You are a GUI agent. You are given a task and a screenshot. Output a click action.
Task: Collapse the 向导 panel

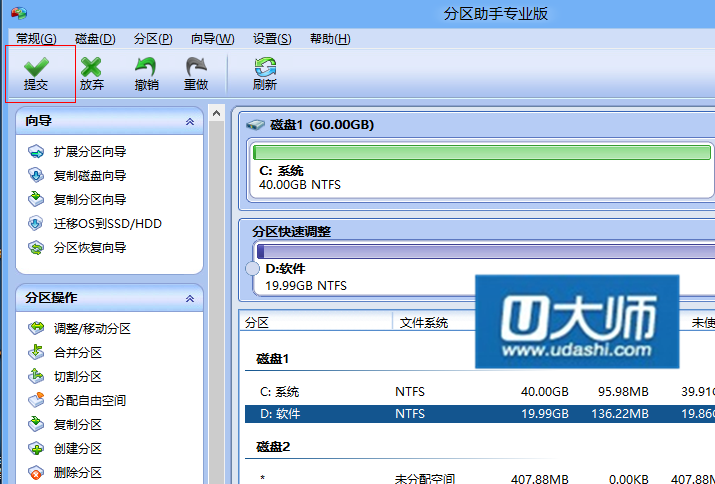(x=190, y=122)
